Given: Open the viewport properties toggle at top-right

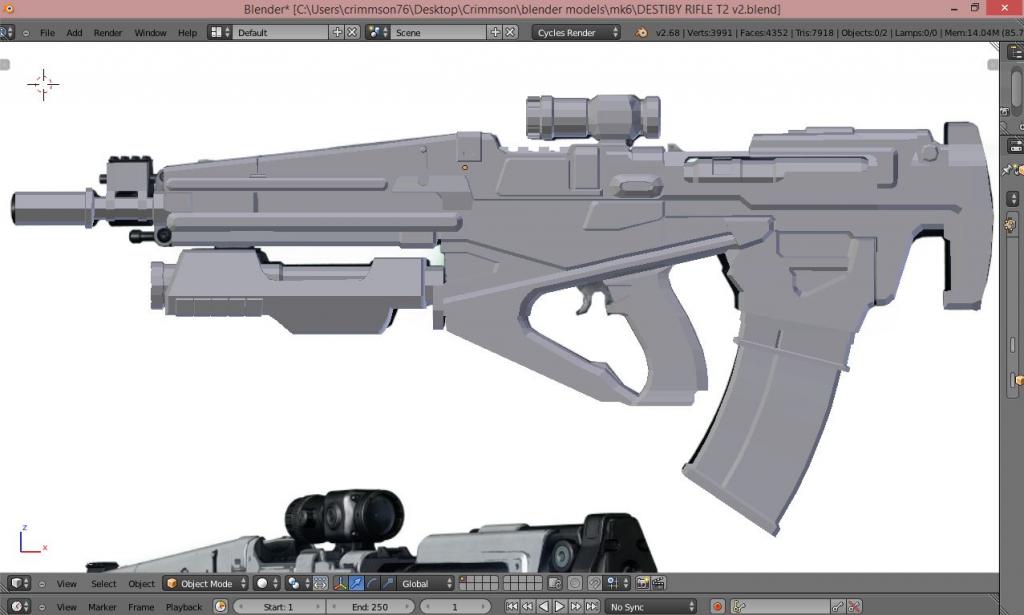Looking at the screenshot, I should 993,65.
